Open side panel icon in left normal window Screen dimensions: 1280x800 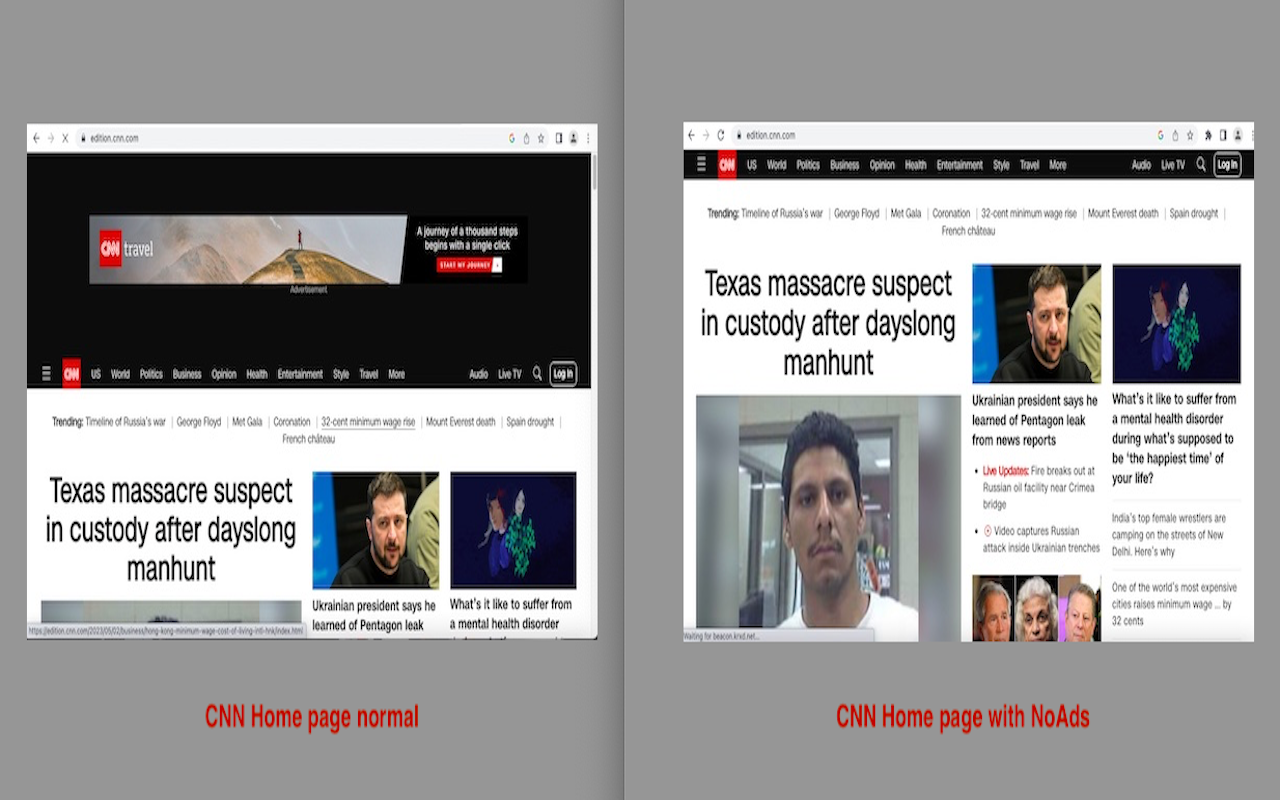pos(558,138)
